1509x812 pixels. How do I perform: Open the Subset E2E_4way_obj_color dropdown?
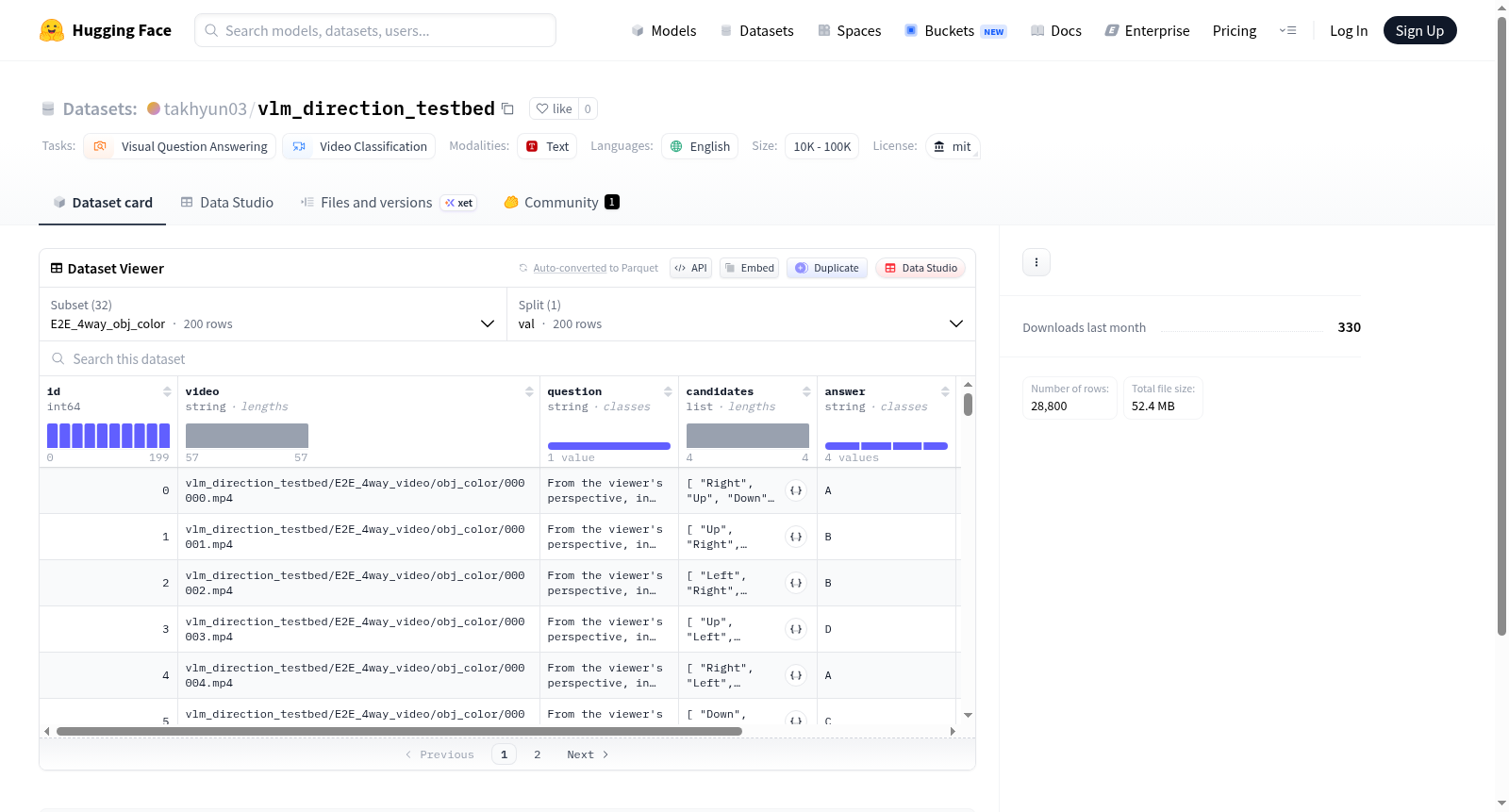[273, 314]
